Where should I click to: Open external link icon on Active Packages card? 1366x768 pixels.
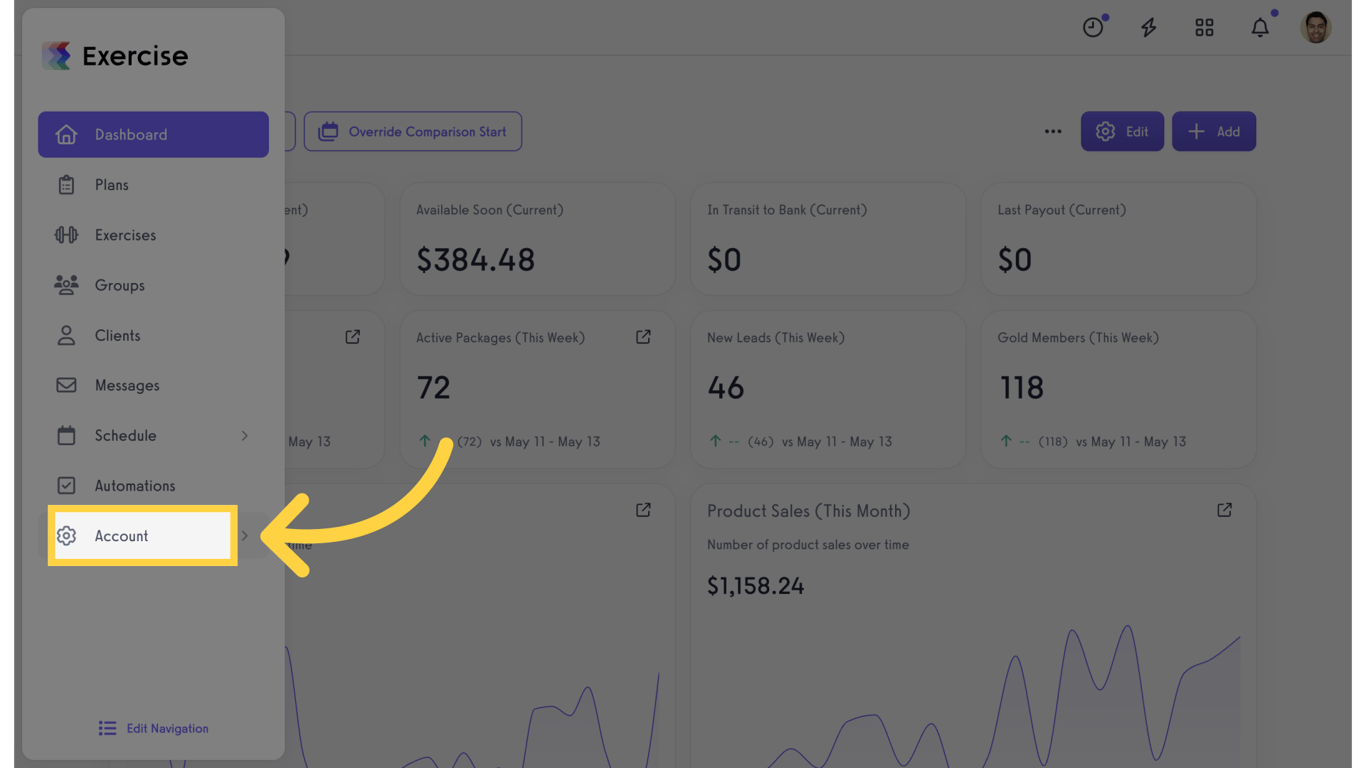coord(643,337)
